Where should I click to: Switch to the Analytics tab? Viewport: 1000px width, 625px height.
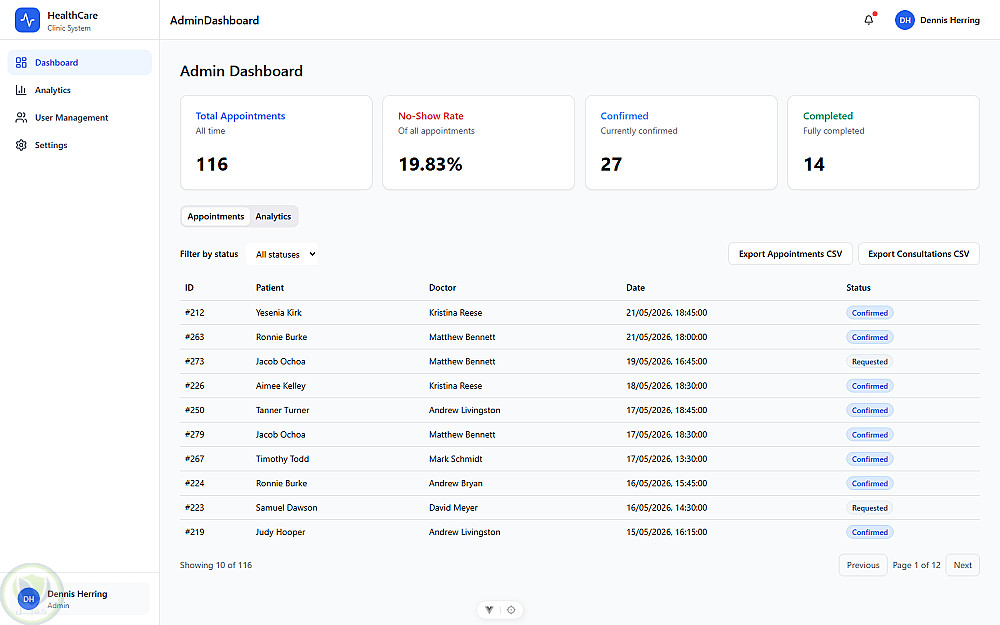click(273, 216)
